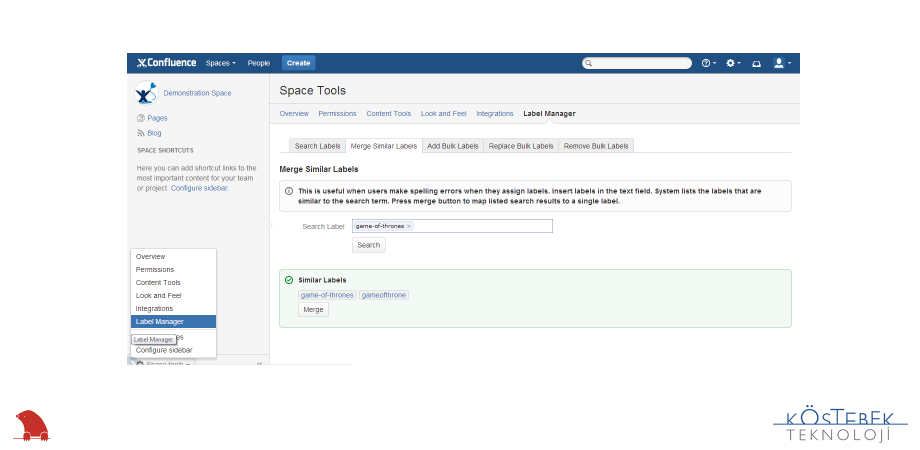This screenshot has width=920, height=450.
Task: Collapse the sidebar using double-chevron icon
Action: pos(260,364)
